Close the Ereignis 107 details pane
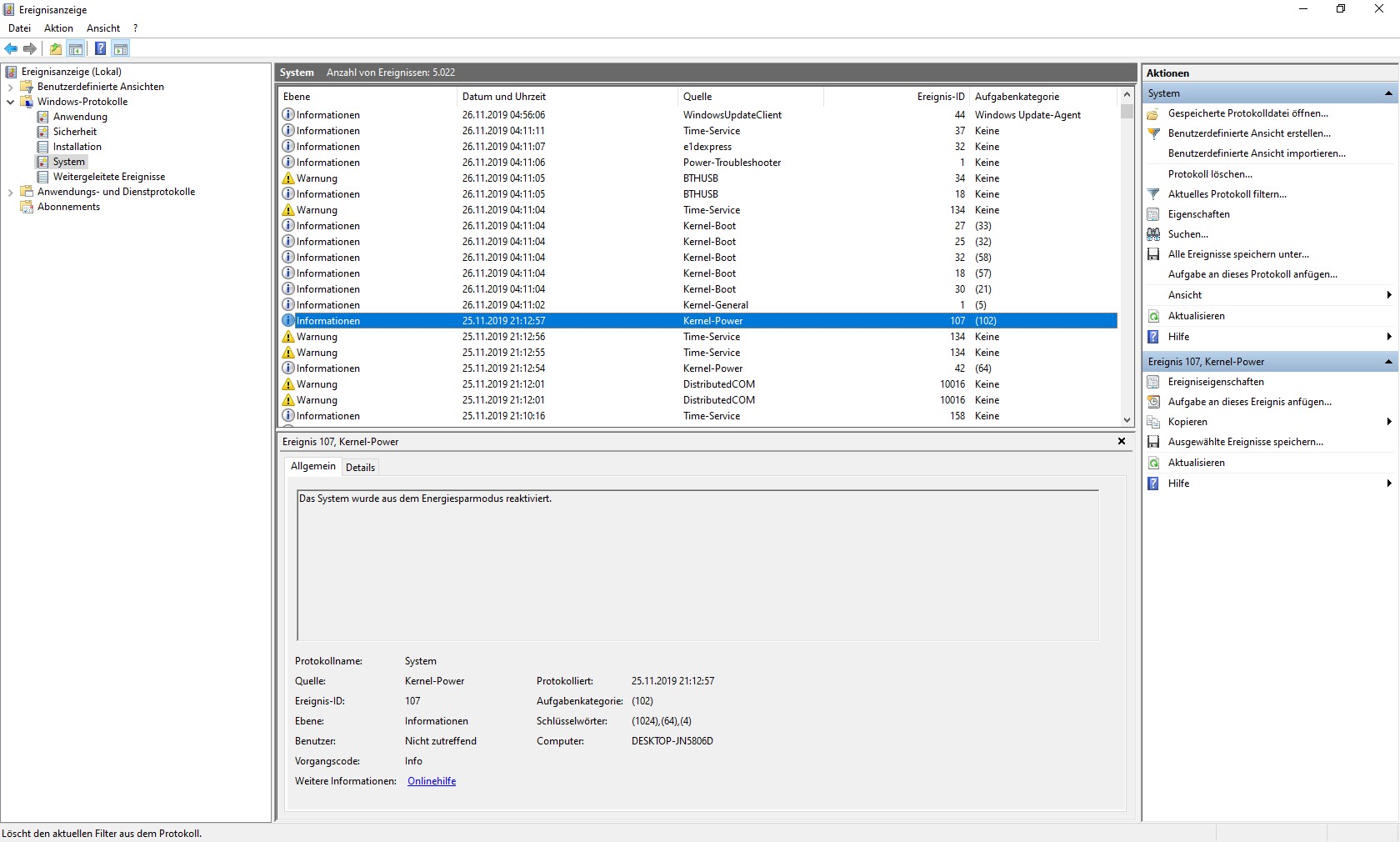The image size is (1400, 842). 1122,441
